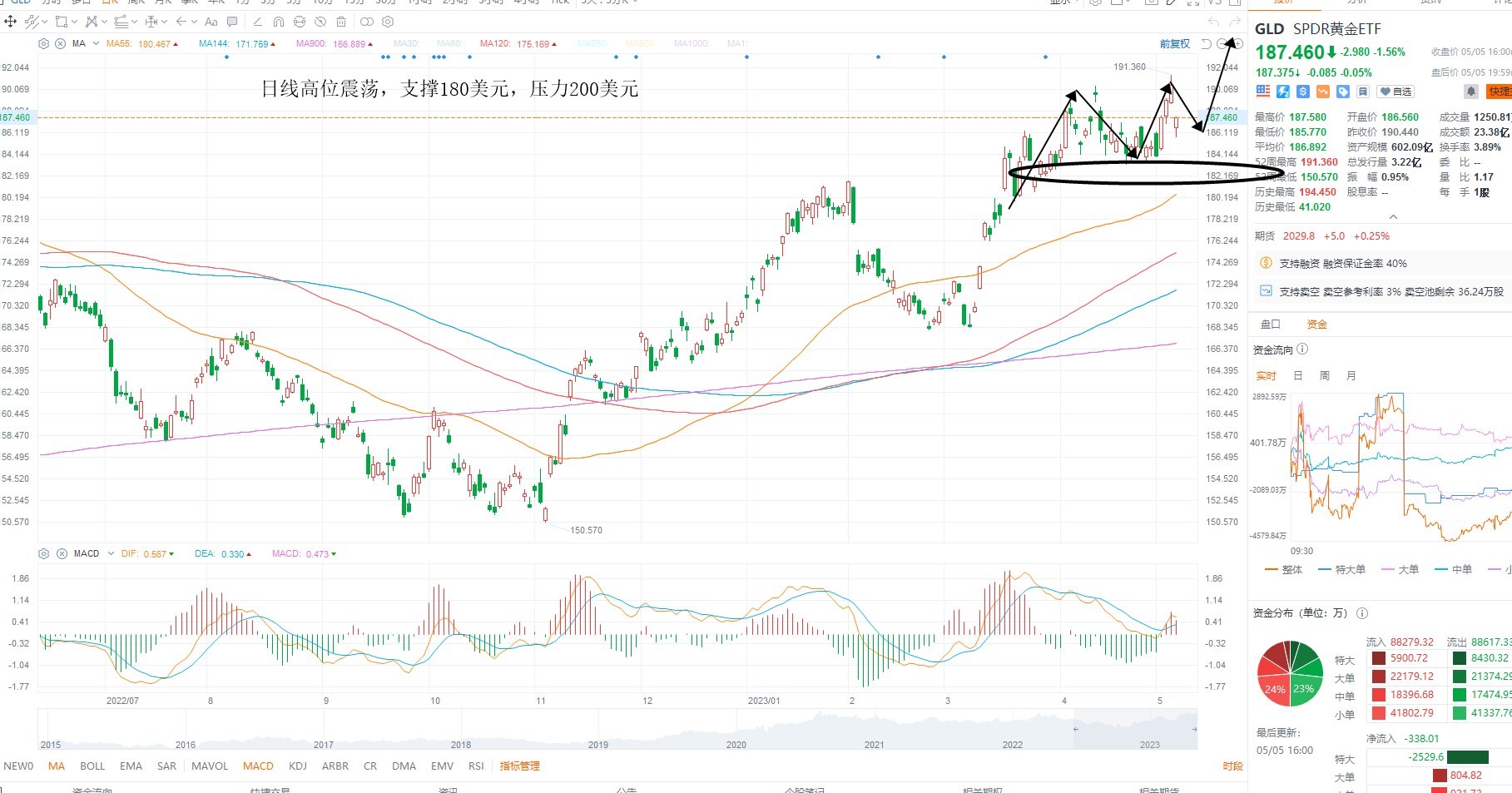Image resolution: width=1512 pixels, height=793 pixels.
Task: Switch to the 盘口 tab
Action: point(1271,325)
